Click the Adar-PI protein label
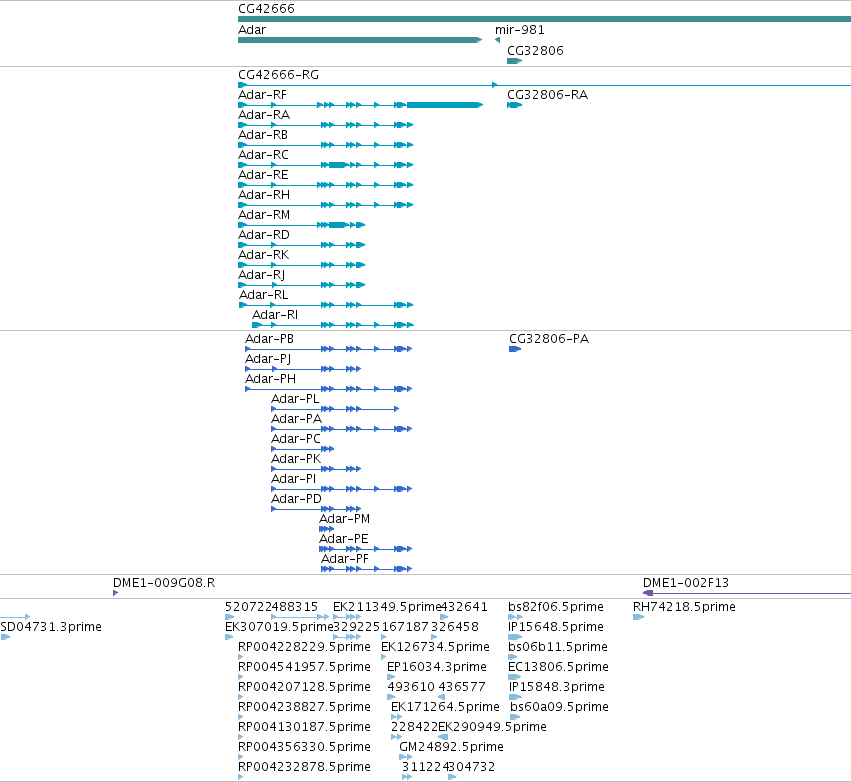Viewport: 851px width, 782px height. (x=294, y=479)
